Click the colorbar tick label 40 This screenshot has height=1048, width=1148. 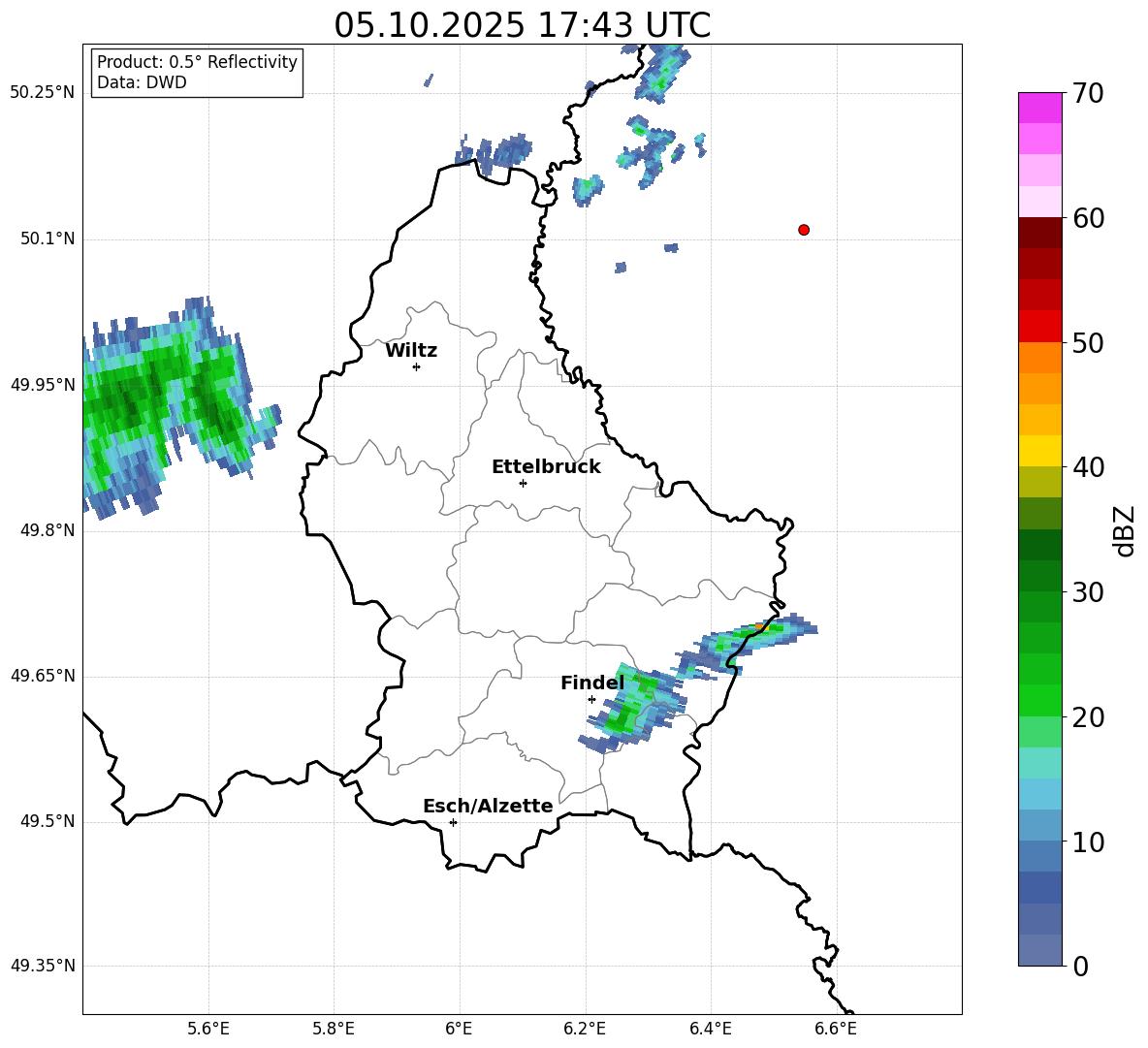[x=1088, y=467]
